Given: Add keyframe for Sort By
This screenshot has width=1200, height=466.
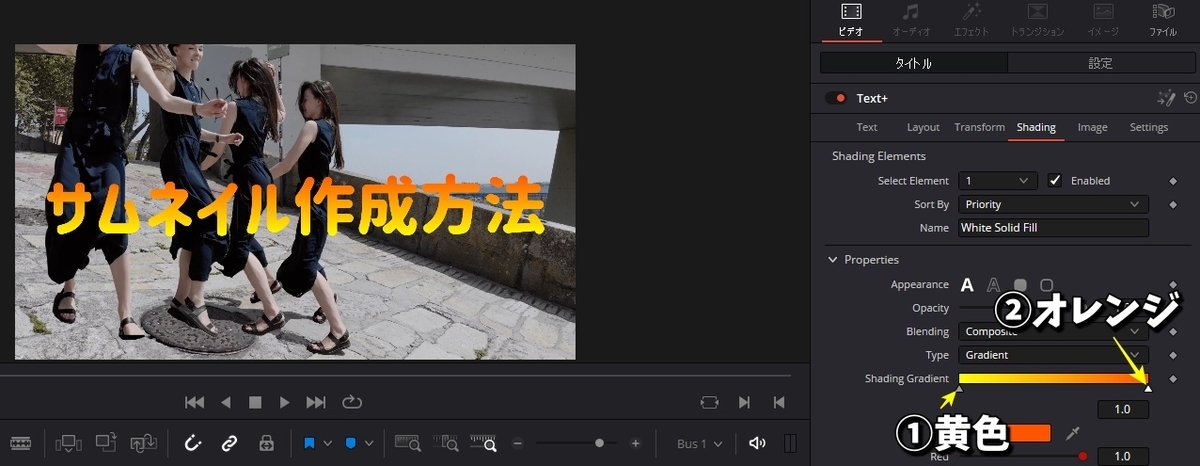Looking at the screenshot, I should (1173, 204).
